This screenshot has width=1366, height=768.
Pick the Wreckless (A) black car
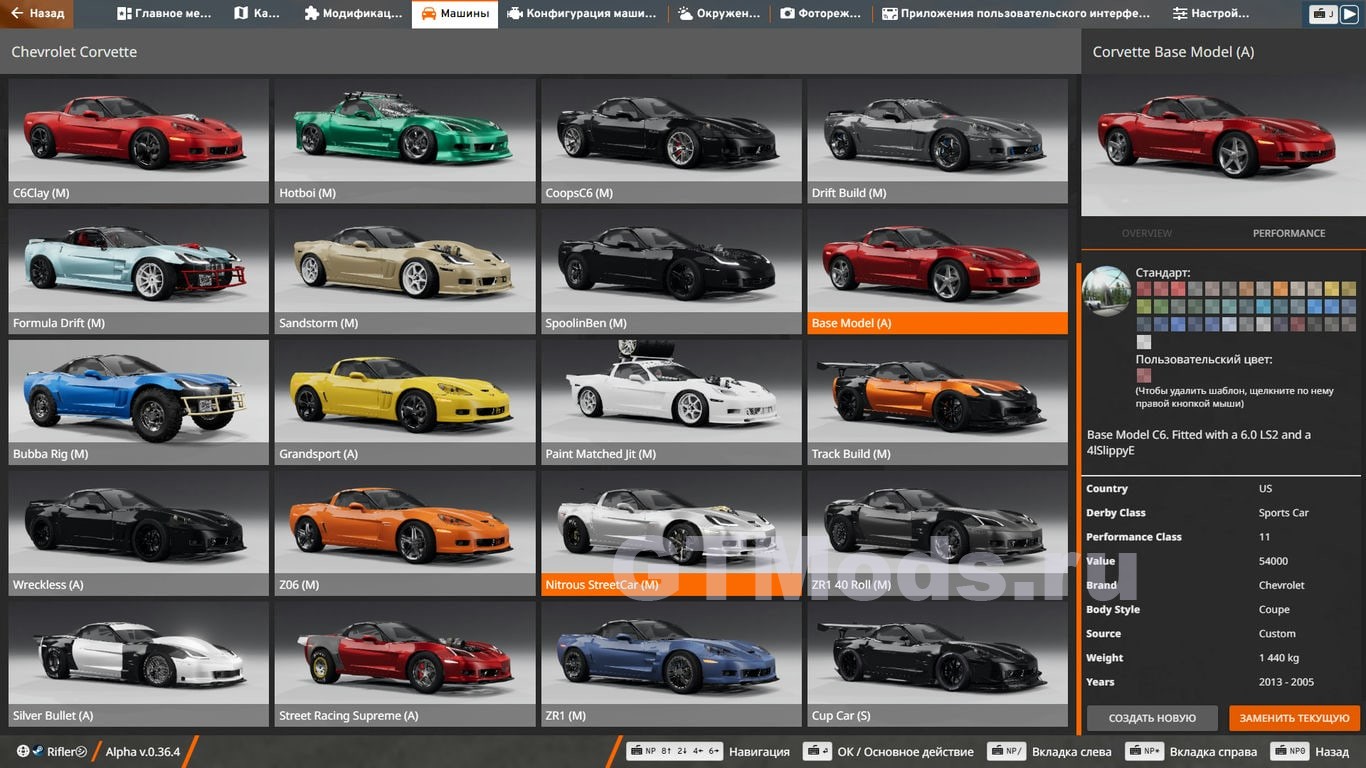click(139, 533)
